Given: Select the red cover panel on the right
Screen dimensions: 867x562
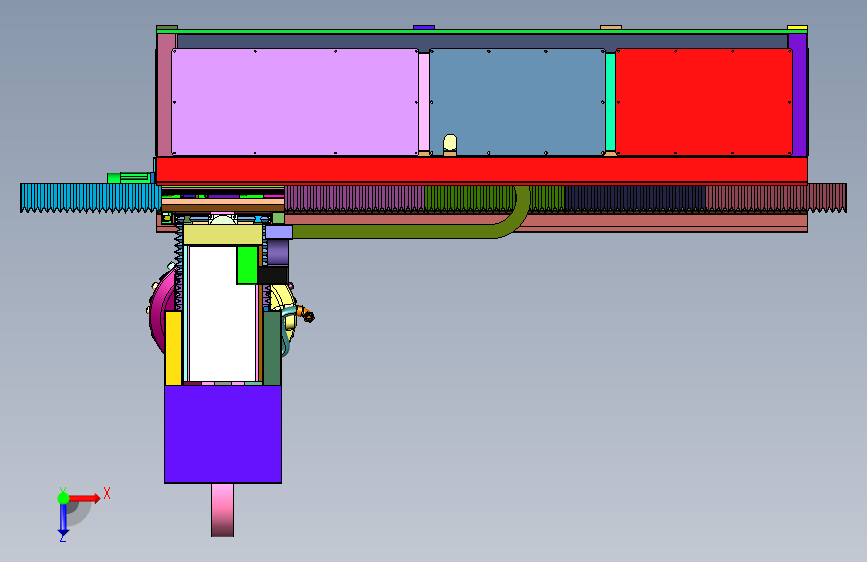Looking at the screenshot, I should [703, 102].
